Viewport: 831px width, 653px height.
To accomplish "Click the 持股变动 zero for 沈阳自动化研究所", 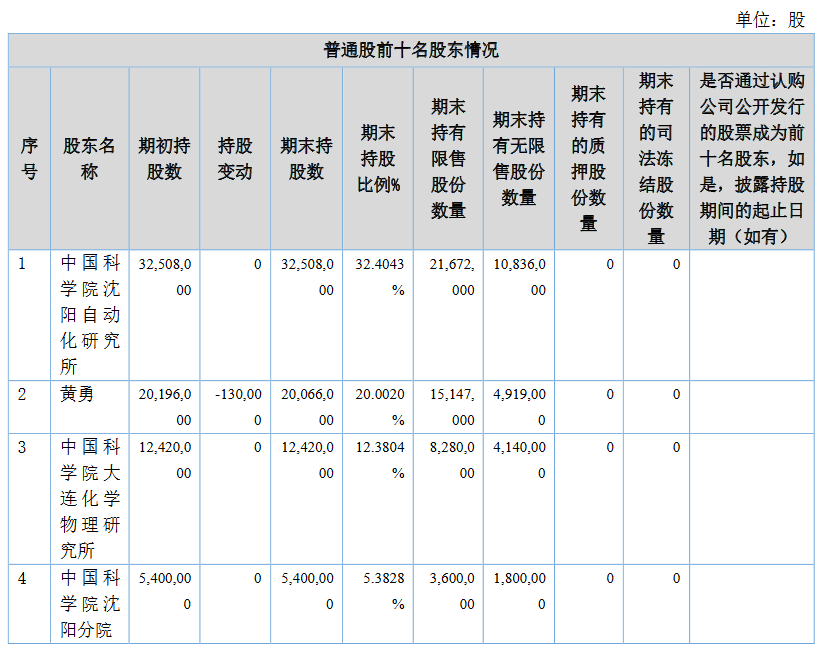I will (258, 264).
